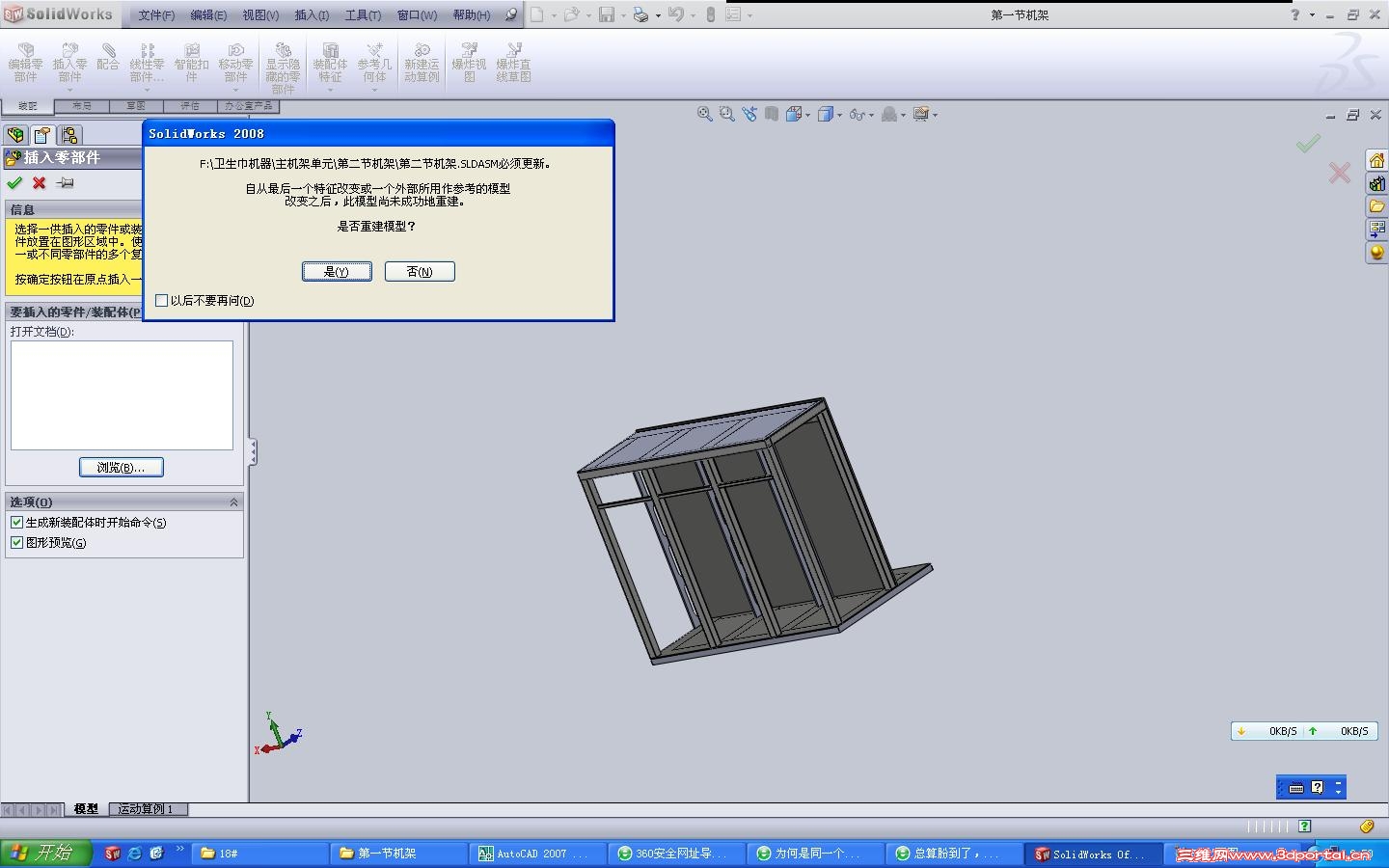
Task: Collapse the left panel using splitter handle
Action: point(253,451)
